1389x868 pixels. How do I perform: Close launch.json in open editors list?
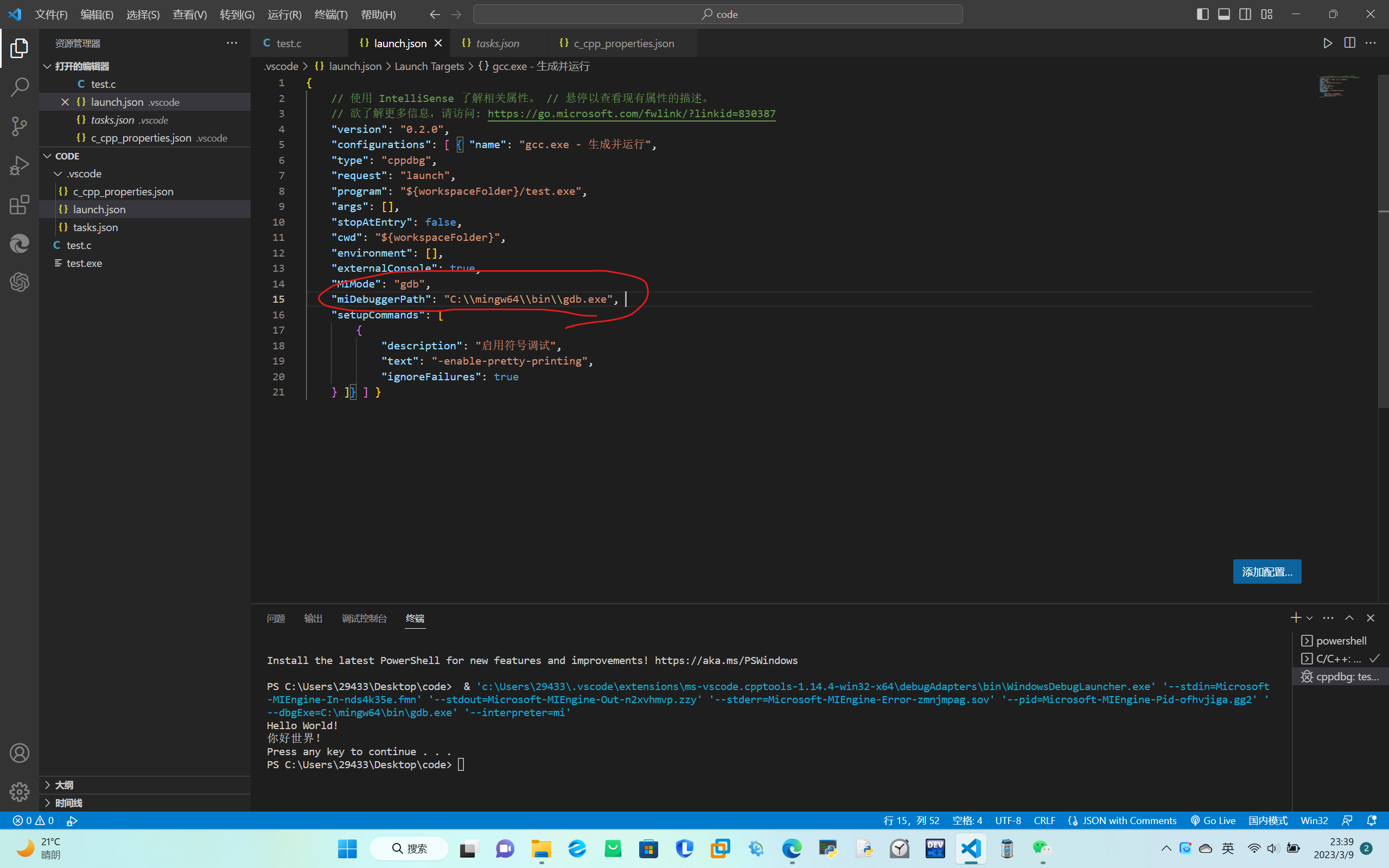[65, 101]
